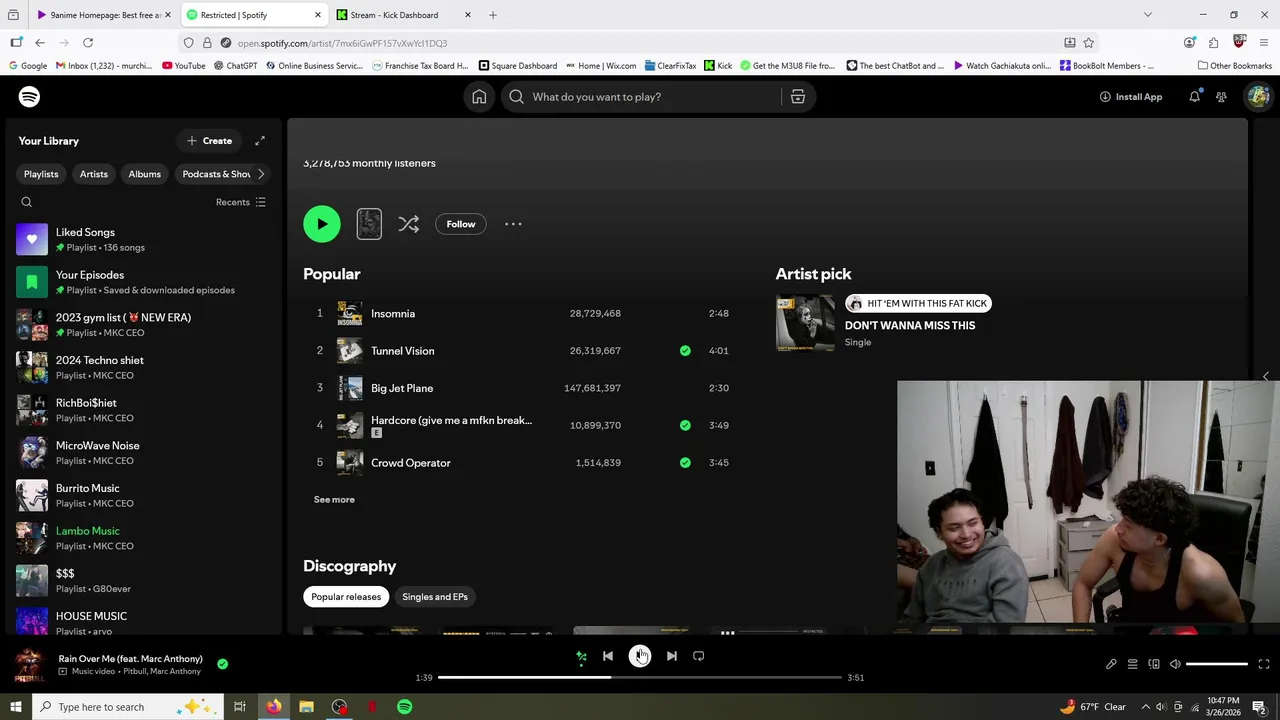Image resolution: width=1280 pixels, height=720 pixels.
Task: Open Lambo Music playlist
Action: click(x=141, y=538)
